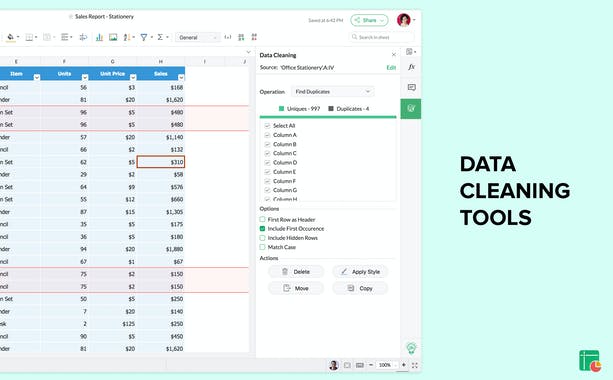Click the green data cleaning sidebar icon

[x=411, y=109]
